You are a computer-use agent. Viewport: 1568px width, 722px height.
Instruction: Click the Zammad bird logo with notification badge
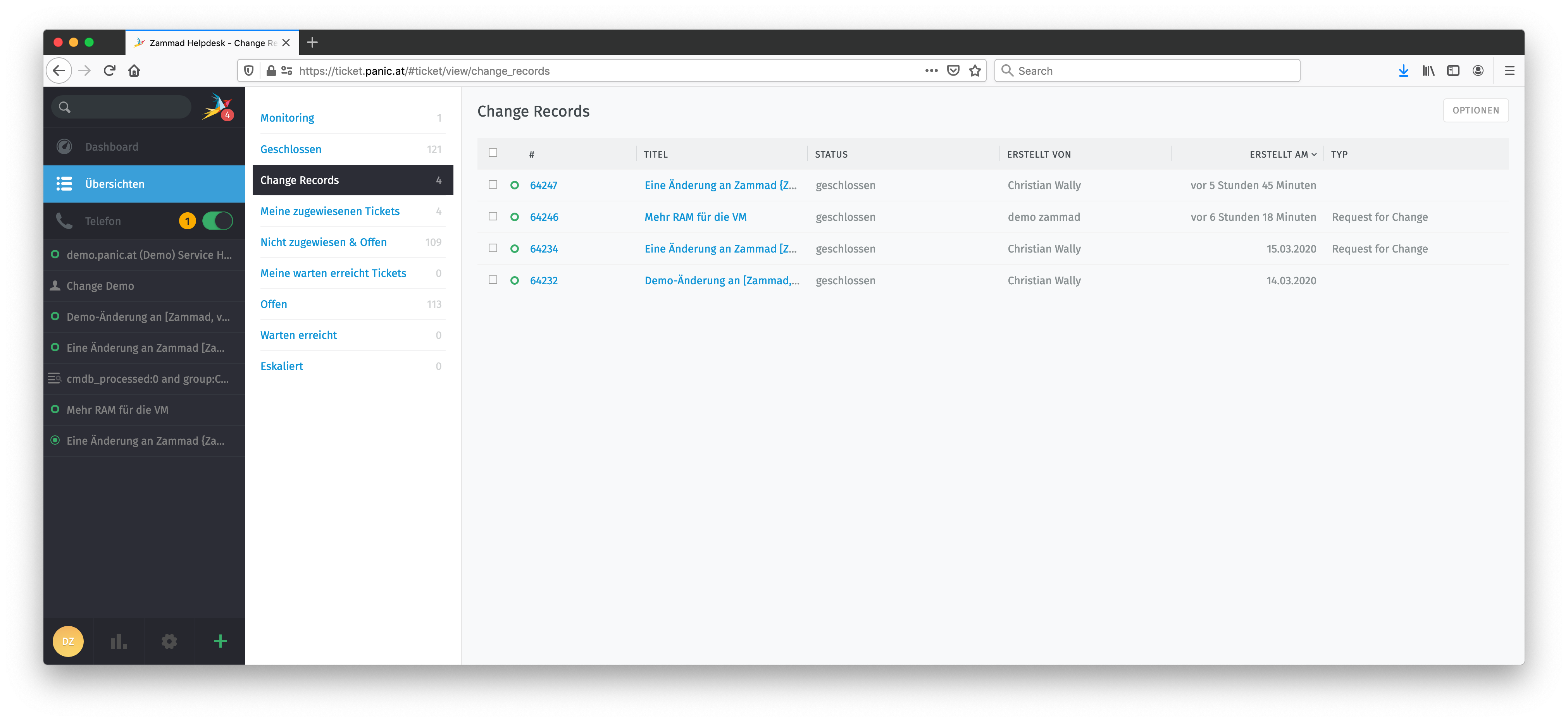pos(217,107)
